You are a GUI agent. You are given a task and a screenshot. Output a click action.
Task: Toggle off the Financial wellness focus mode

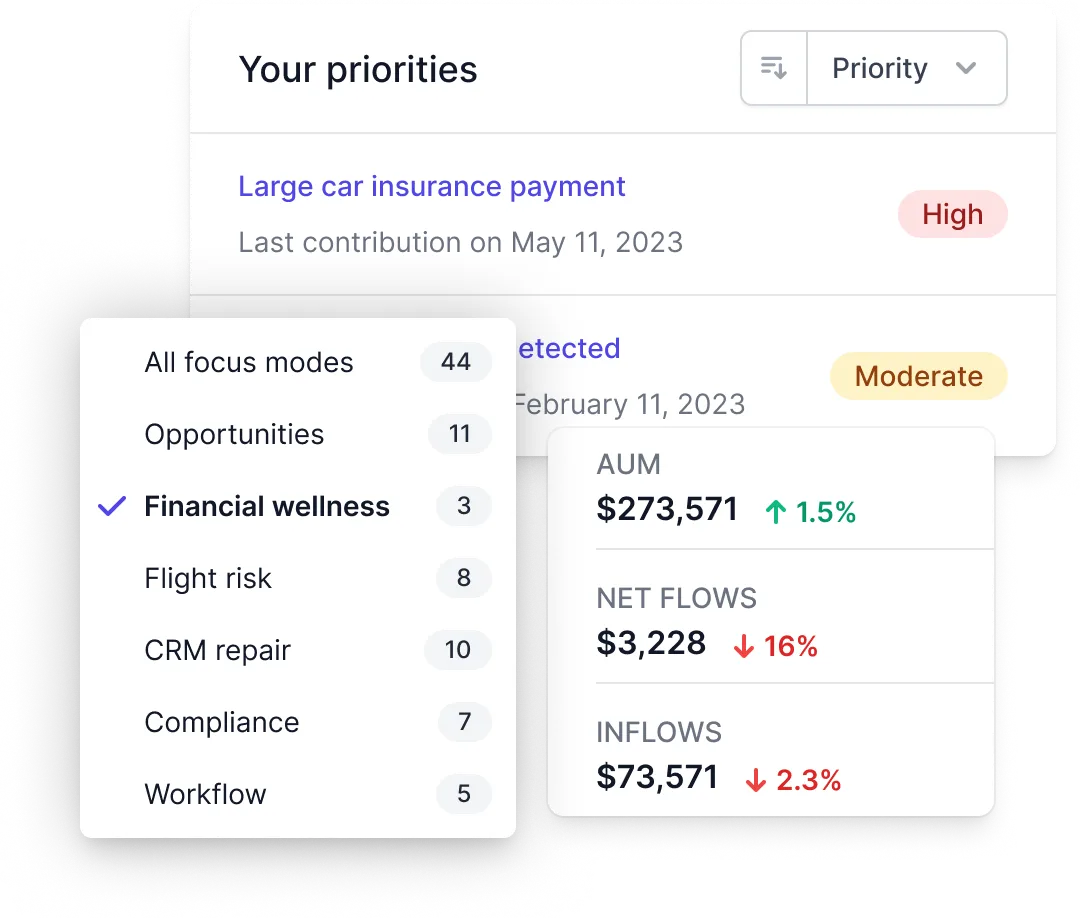pyautogui.click(x=267, y=506)
